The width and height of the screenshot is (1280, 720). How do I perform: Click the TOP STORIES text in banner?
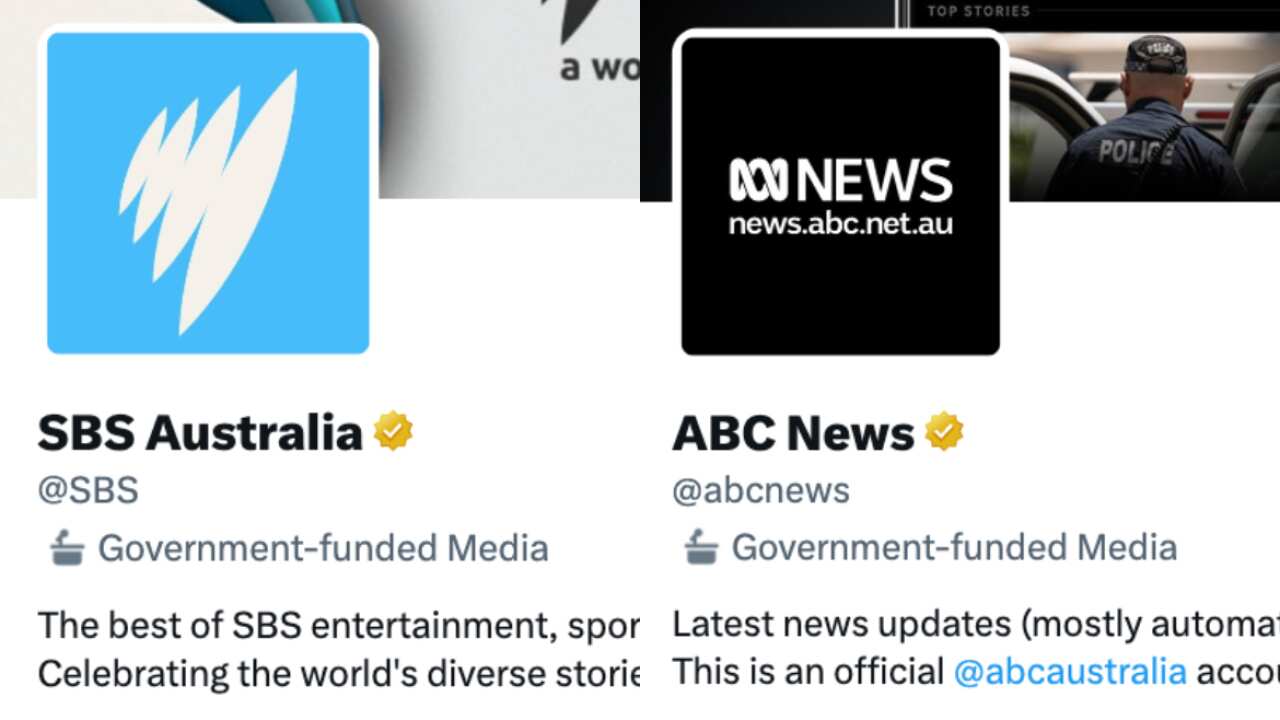[979, 11]
